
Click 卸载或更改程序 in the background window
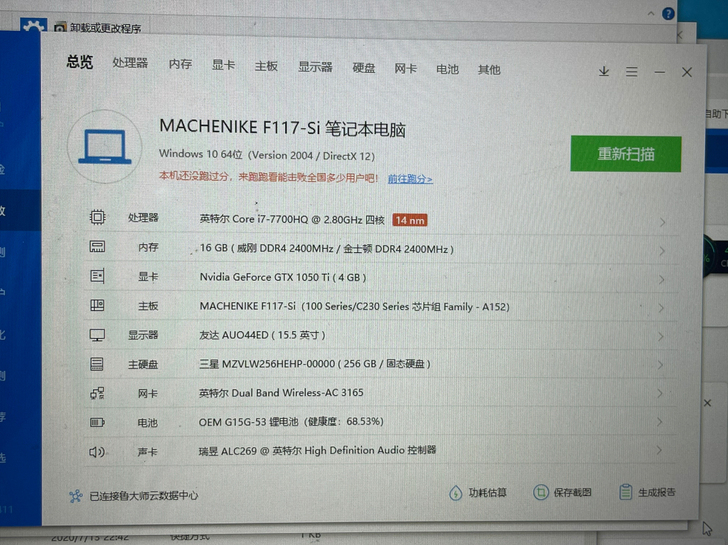click(105, 28)
